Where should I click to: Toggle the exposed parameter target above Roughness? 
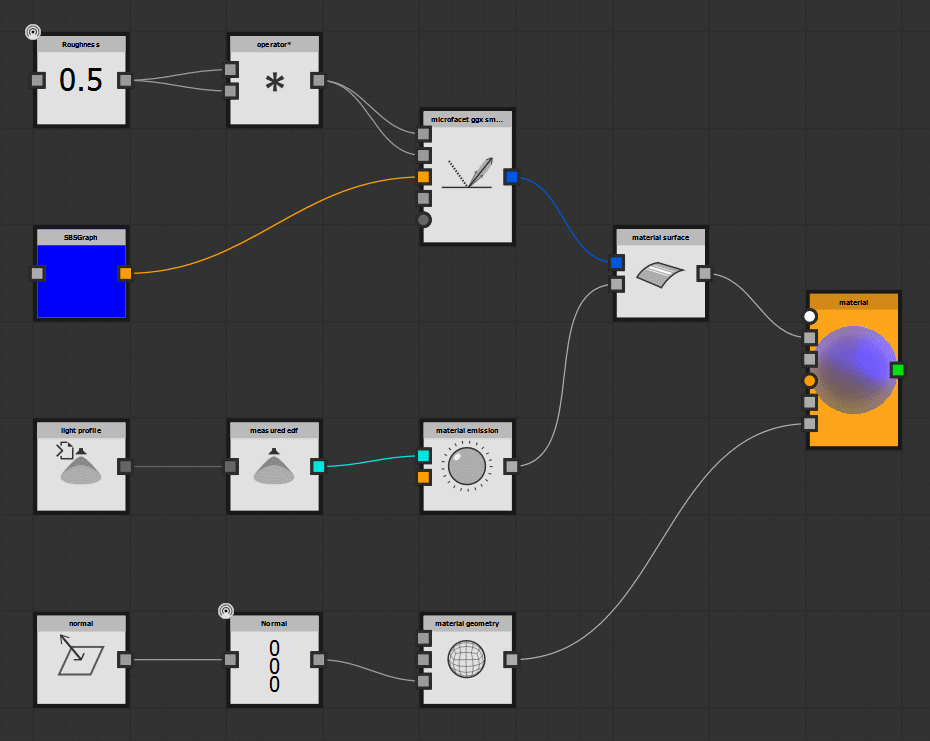pos(33,31)
